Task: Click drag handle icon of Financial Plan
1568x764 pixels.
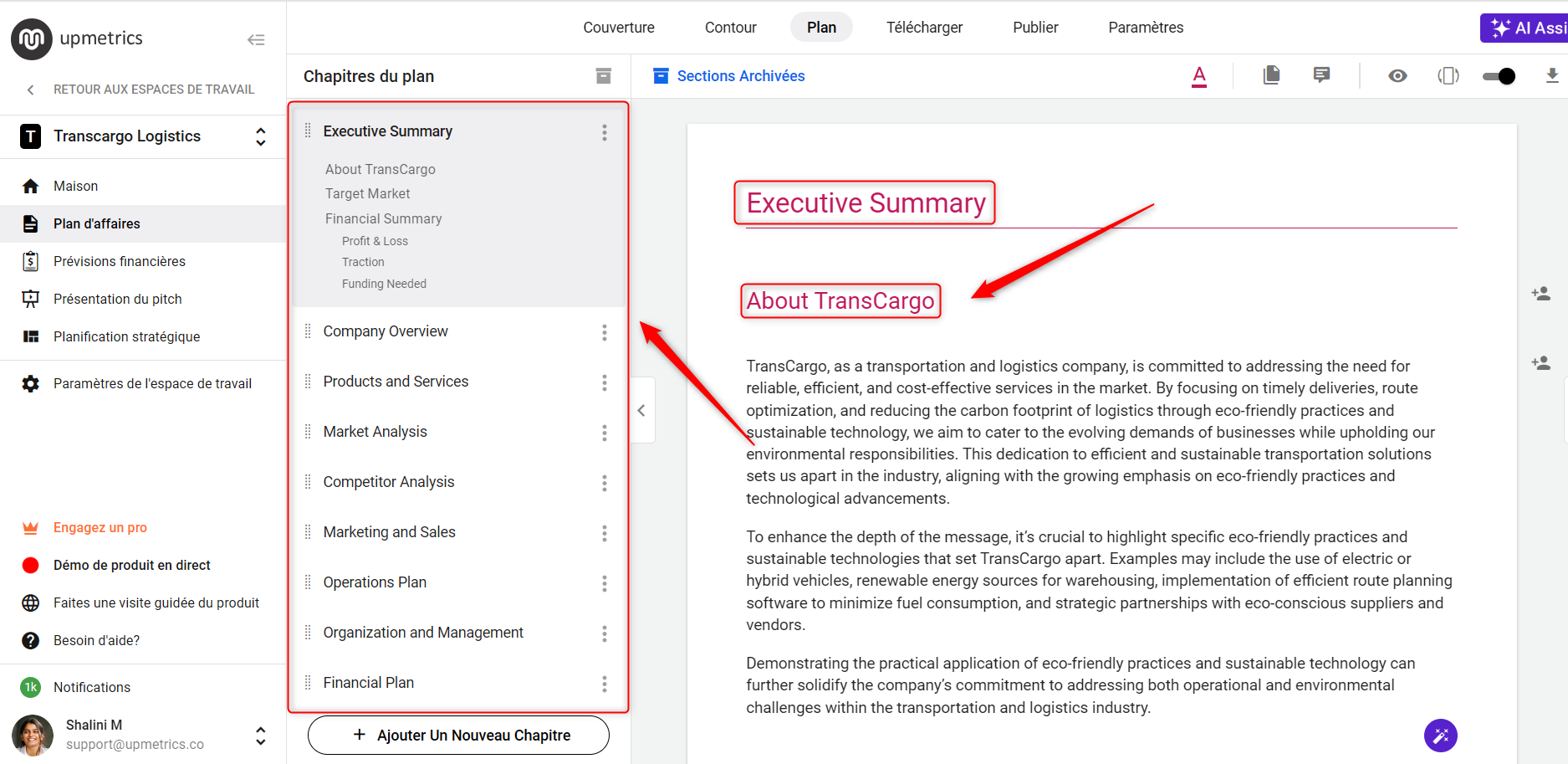Action: coord(308,683)
